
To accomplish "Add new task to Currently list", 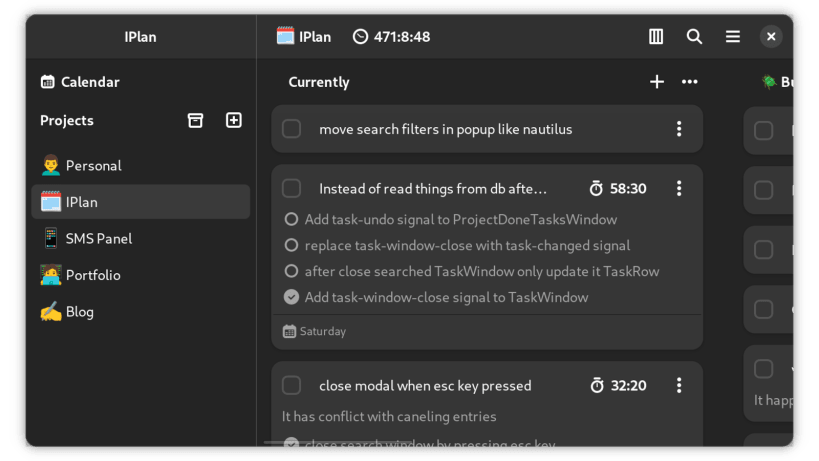I will (x=657, y=82).
